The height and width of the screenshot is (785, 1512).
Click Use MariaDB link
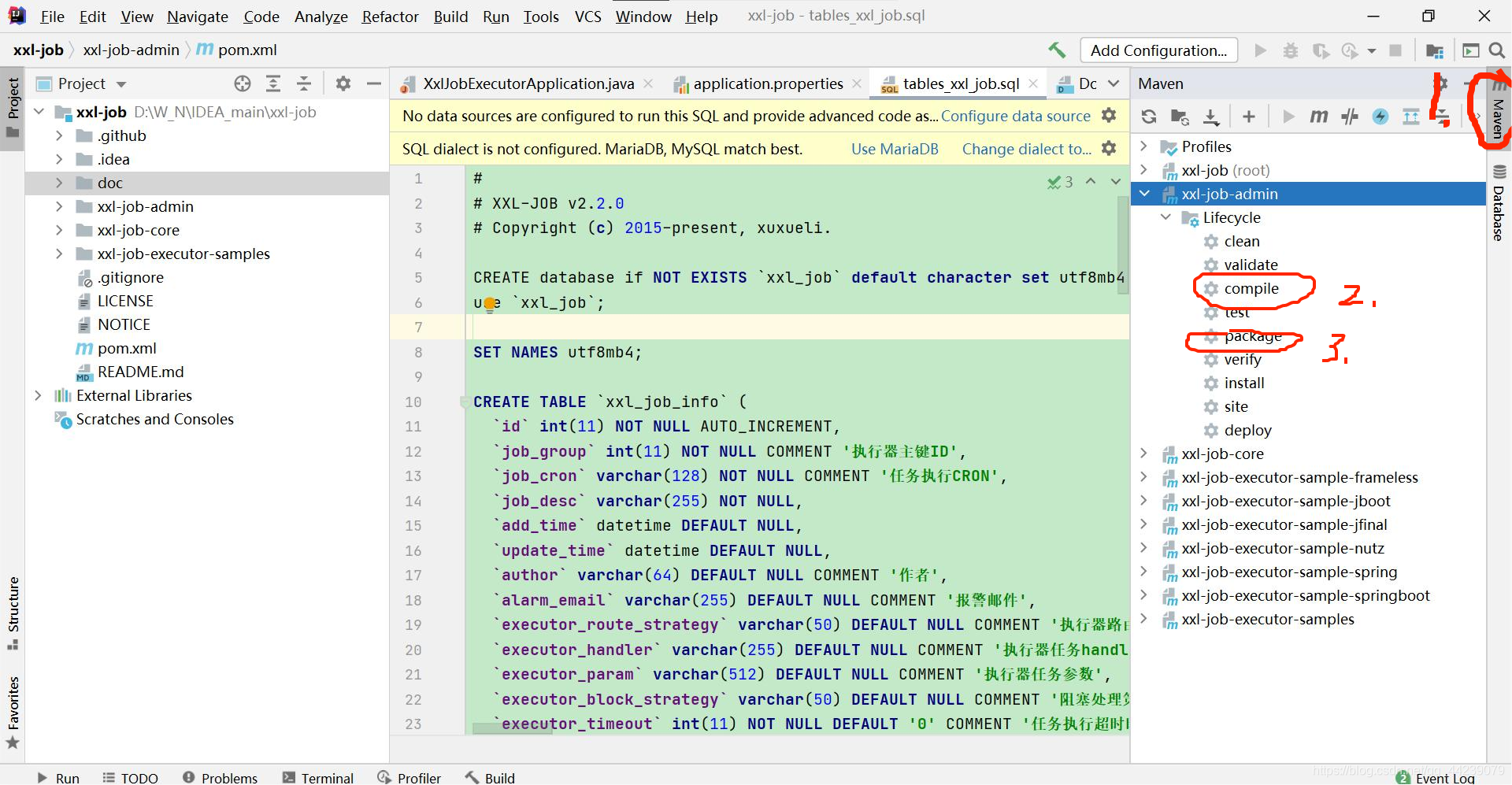pos(895,149)
